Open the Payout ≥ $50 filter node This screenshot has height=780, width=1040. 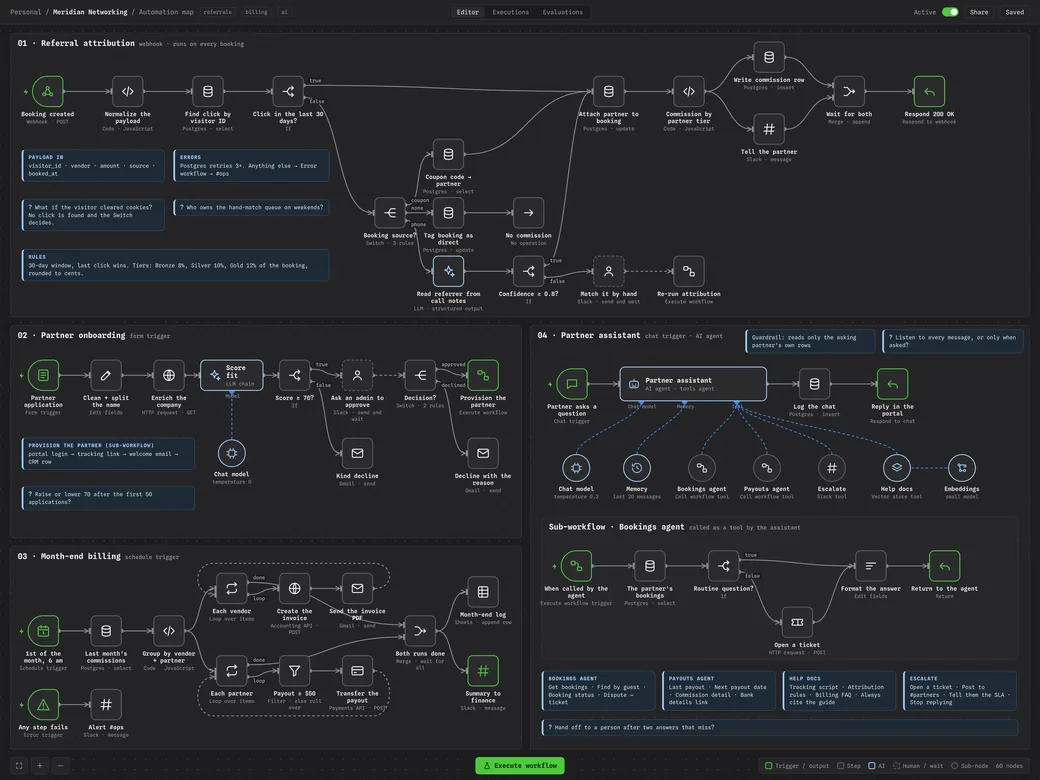(x=294, y=671)
